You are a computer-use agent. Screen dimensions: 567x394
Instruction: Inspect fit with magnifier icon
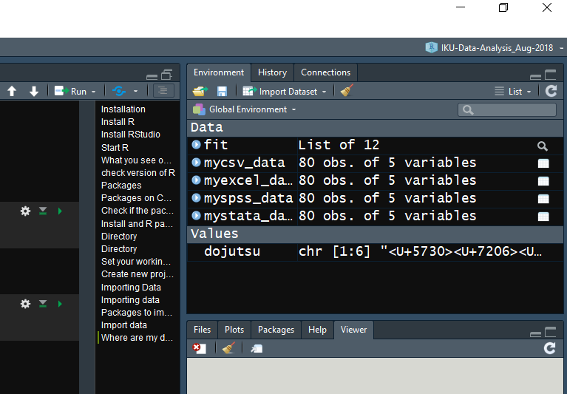[x=542, y=146]
